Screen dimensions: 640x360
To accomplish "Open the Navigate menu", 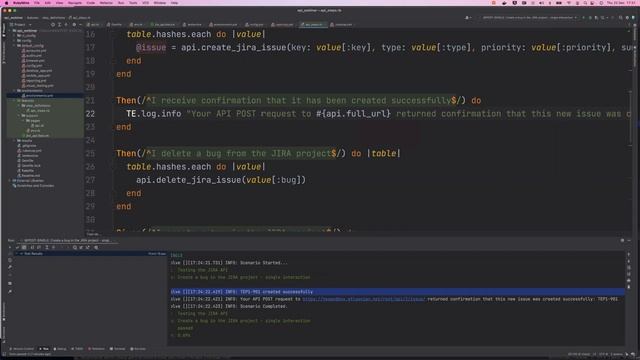I will [75, 3].
